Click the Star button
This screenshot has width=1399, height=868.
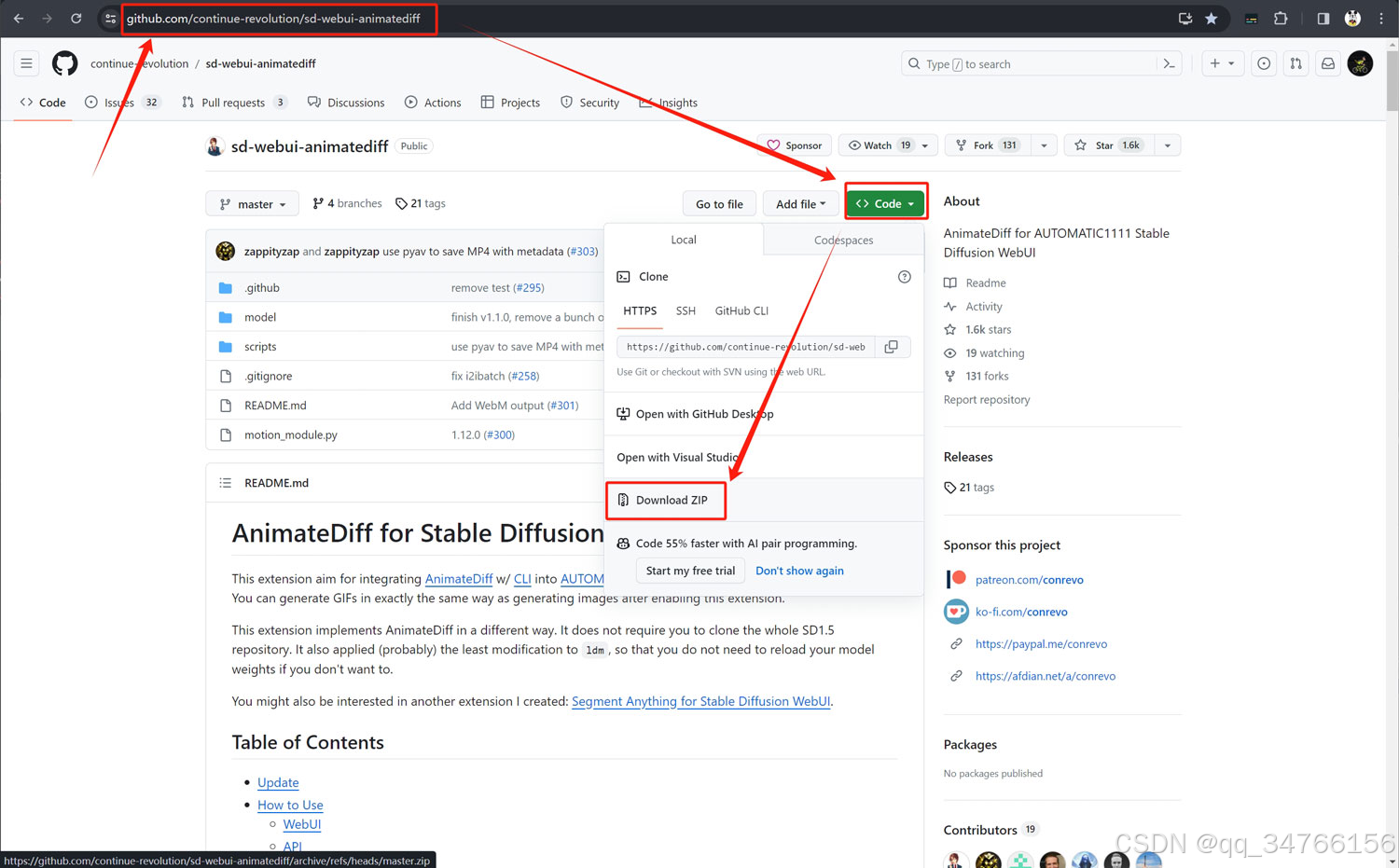coord(1108,145)
